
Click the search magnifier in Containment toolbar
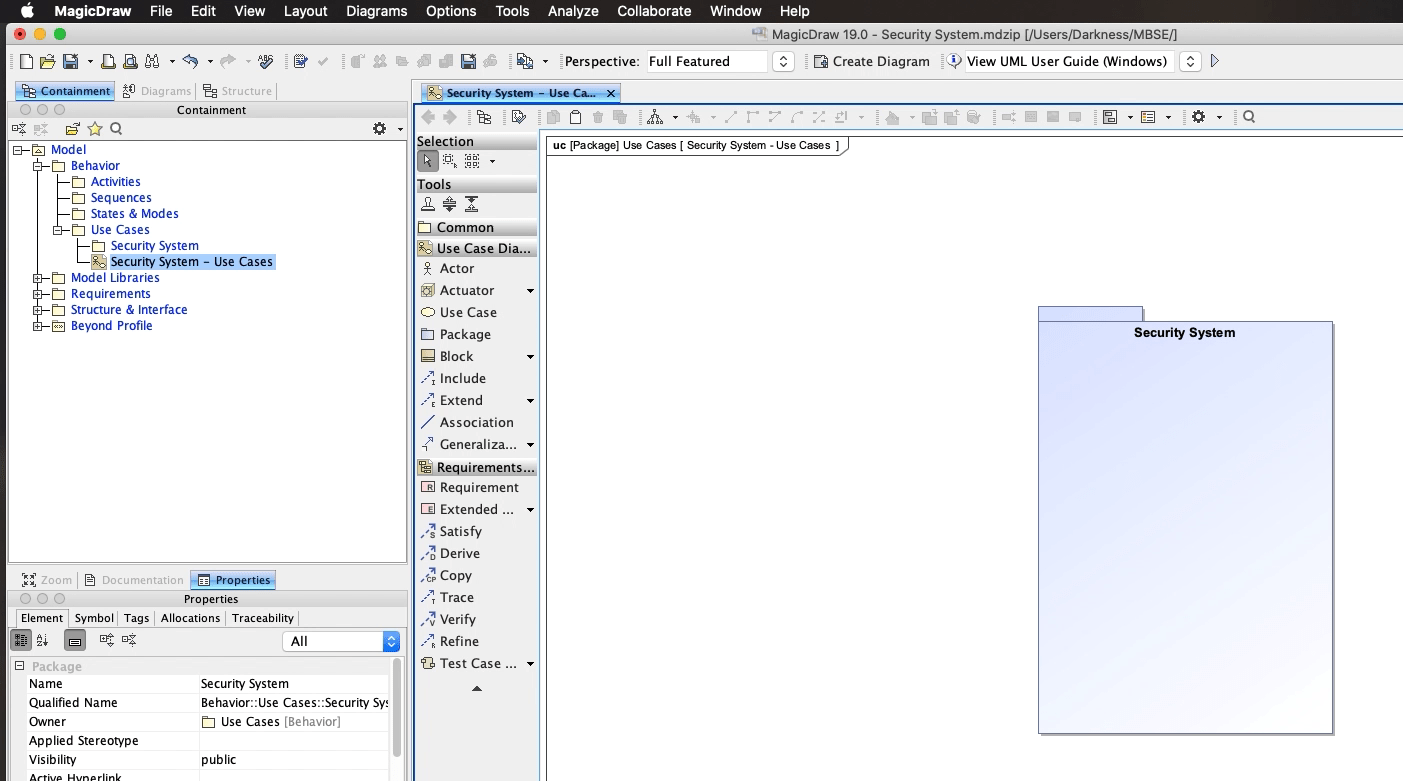coord(116,129)
